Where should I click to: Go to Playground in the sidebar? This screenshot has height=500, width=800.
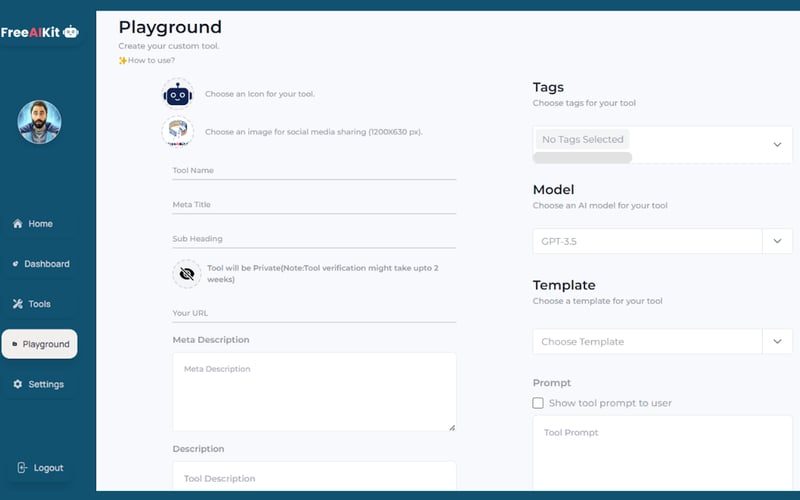pyautogui.click(x=40, y=344)
